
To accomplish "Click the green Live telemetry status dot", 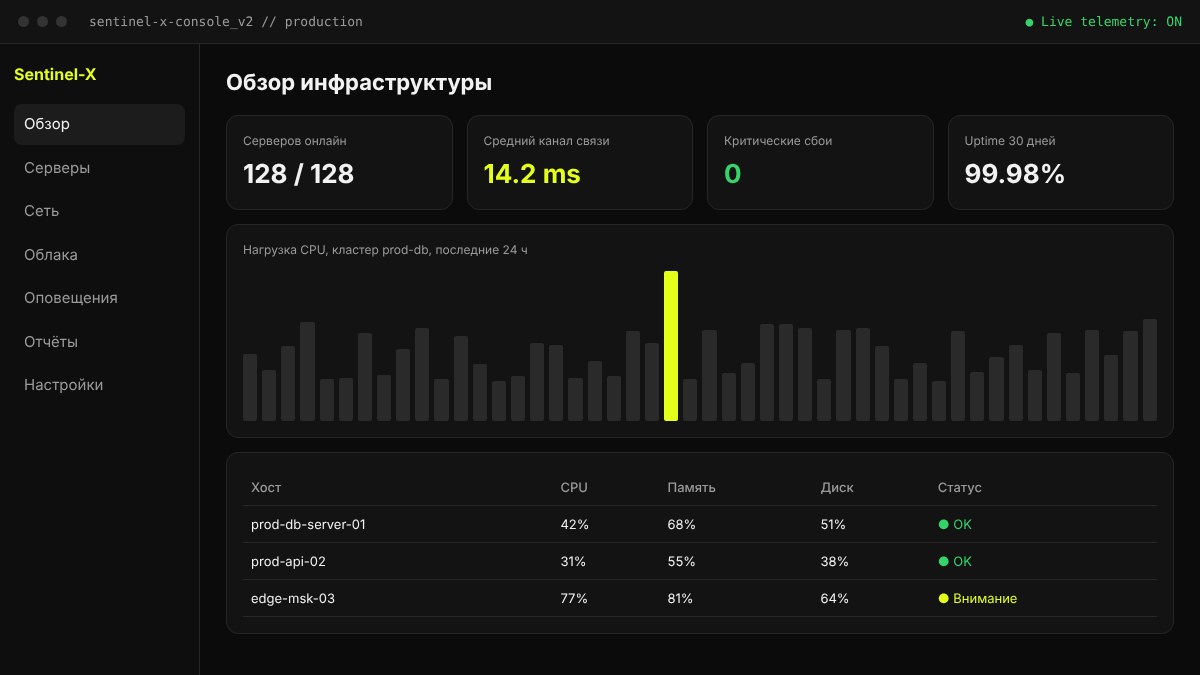I will (1030, 22).
